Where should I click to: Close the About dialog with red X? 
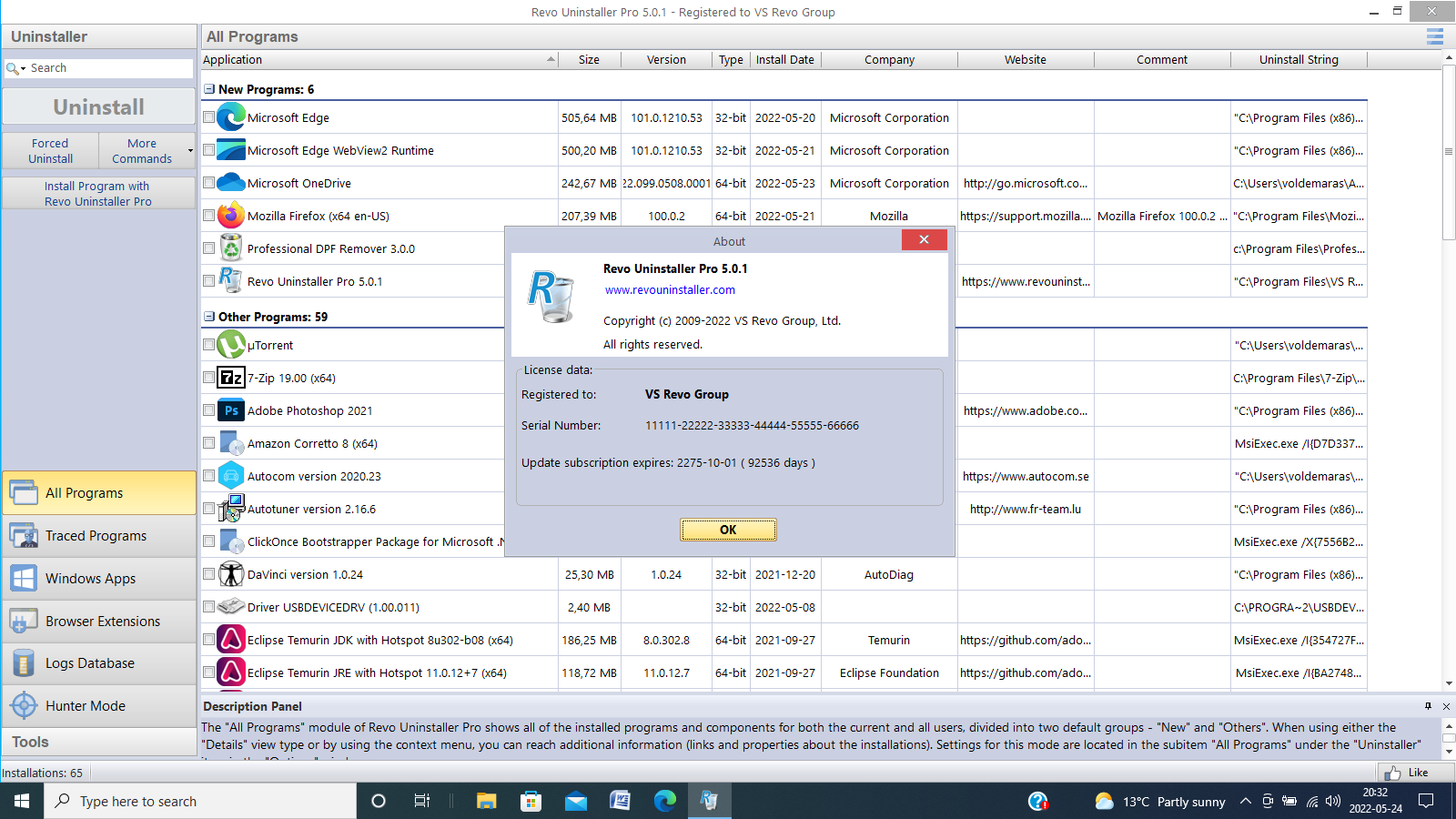924,239
